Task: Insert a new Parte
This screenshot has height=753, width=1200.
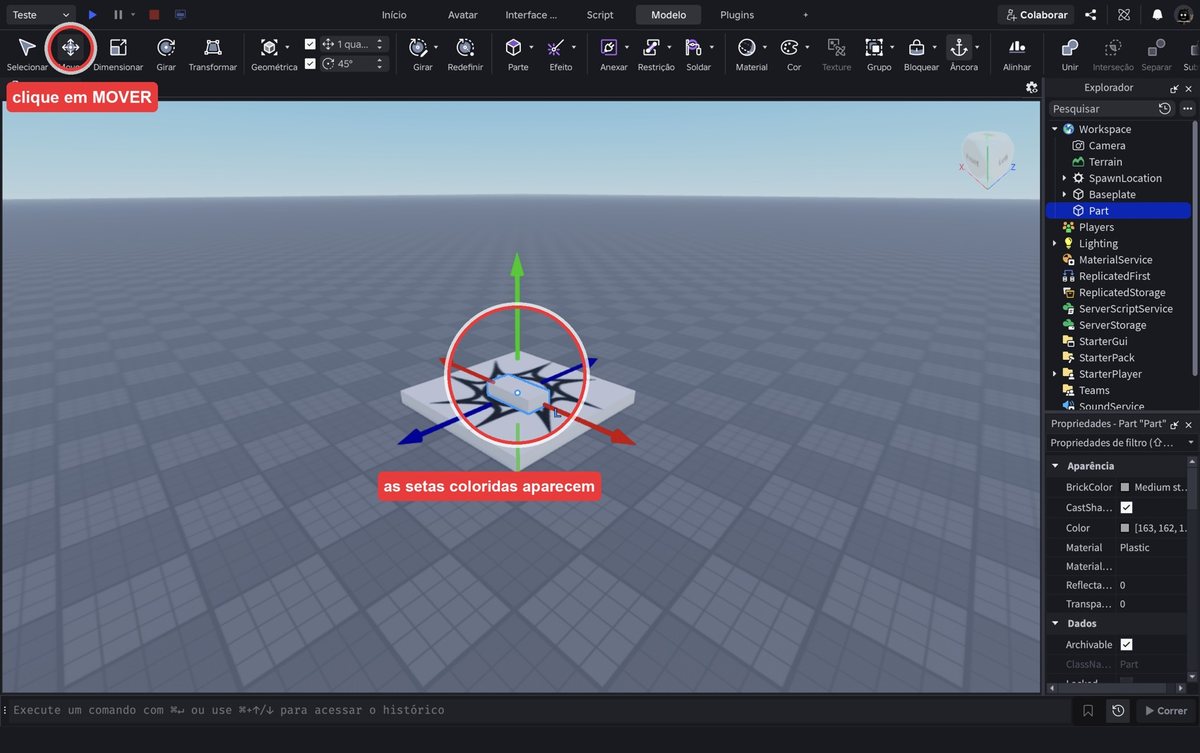Action: pyautogui.click(x=513, y=47)
